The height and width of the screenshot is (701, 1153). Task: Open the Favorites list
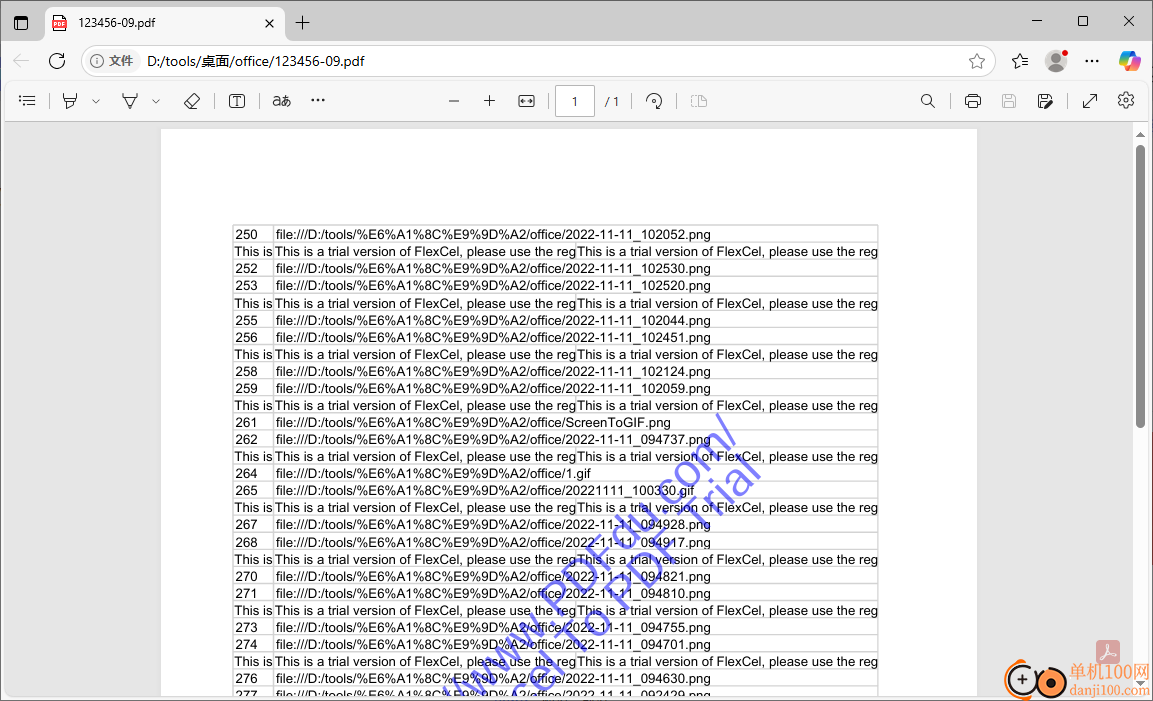pyautogui.click(x=1020, y=61)
